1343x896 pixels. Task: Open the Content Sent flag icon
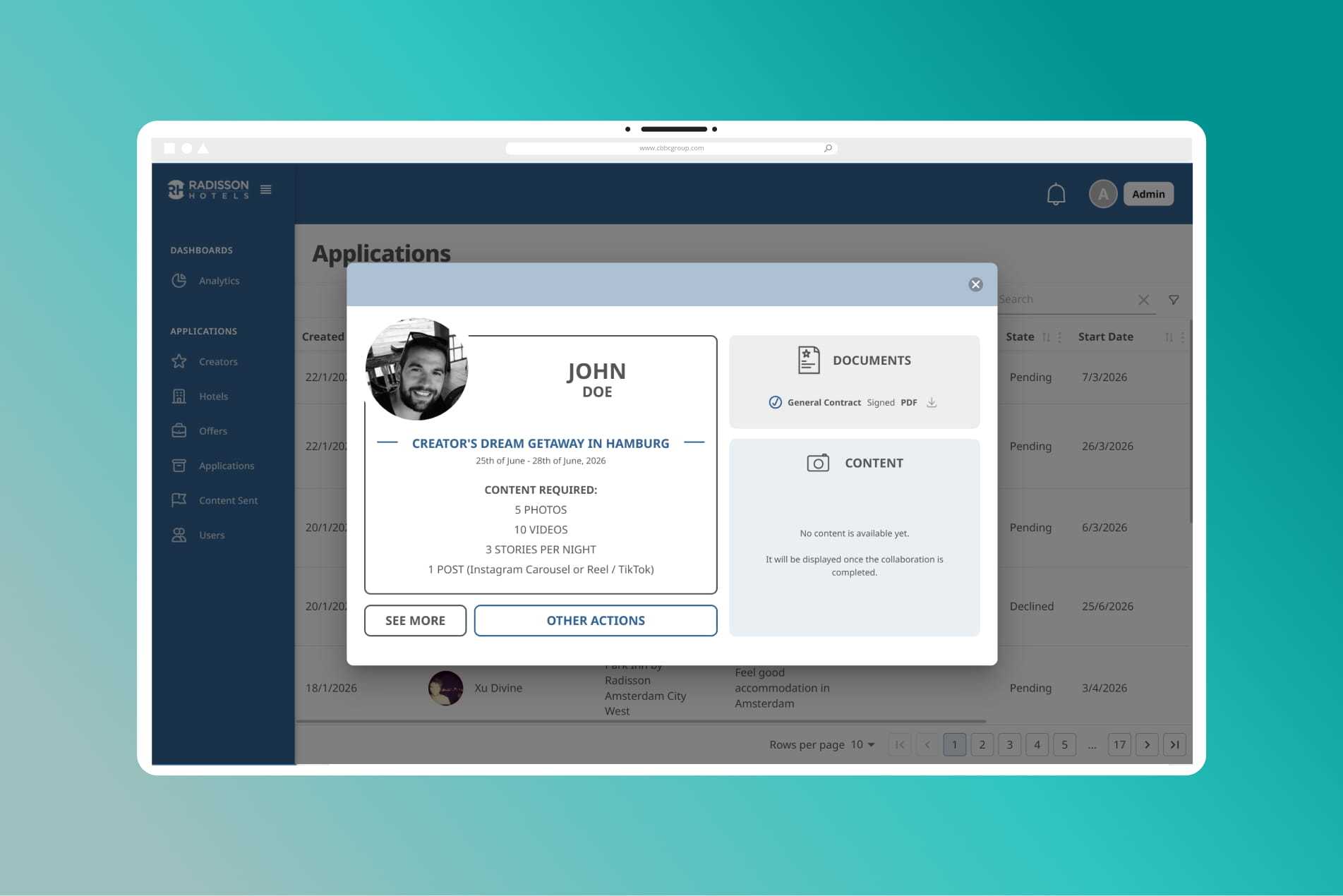[x=179, y=500]
